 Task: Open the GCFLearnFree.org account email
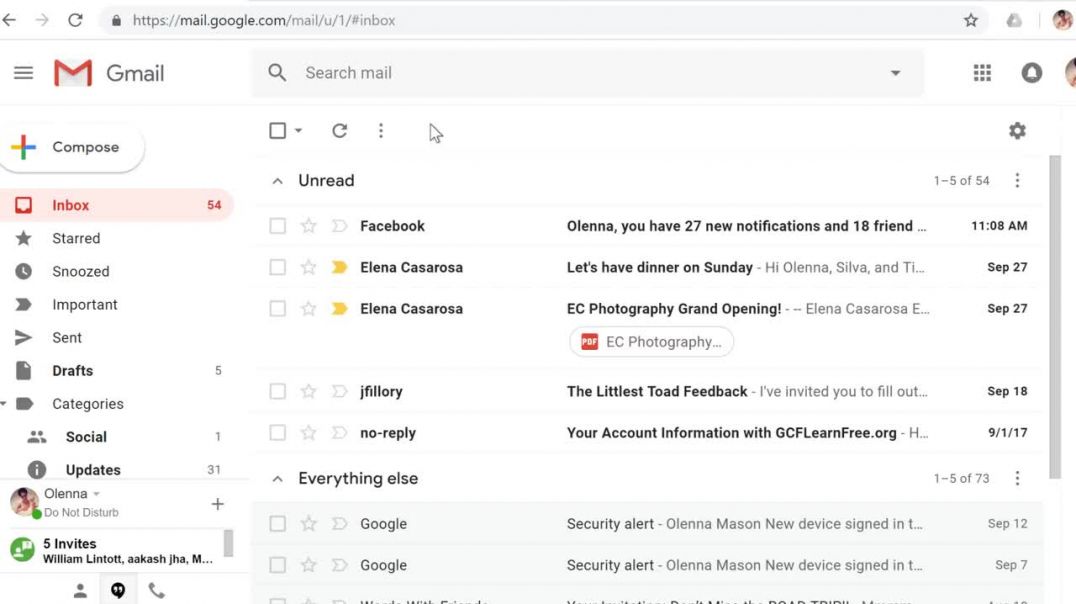tap(648, 433)
